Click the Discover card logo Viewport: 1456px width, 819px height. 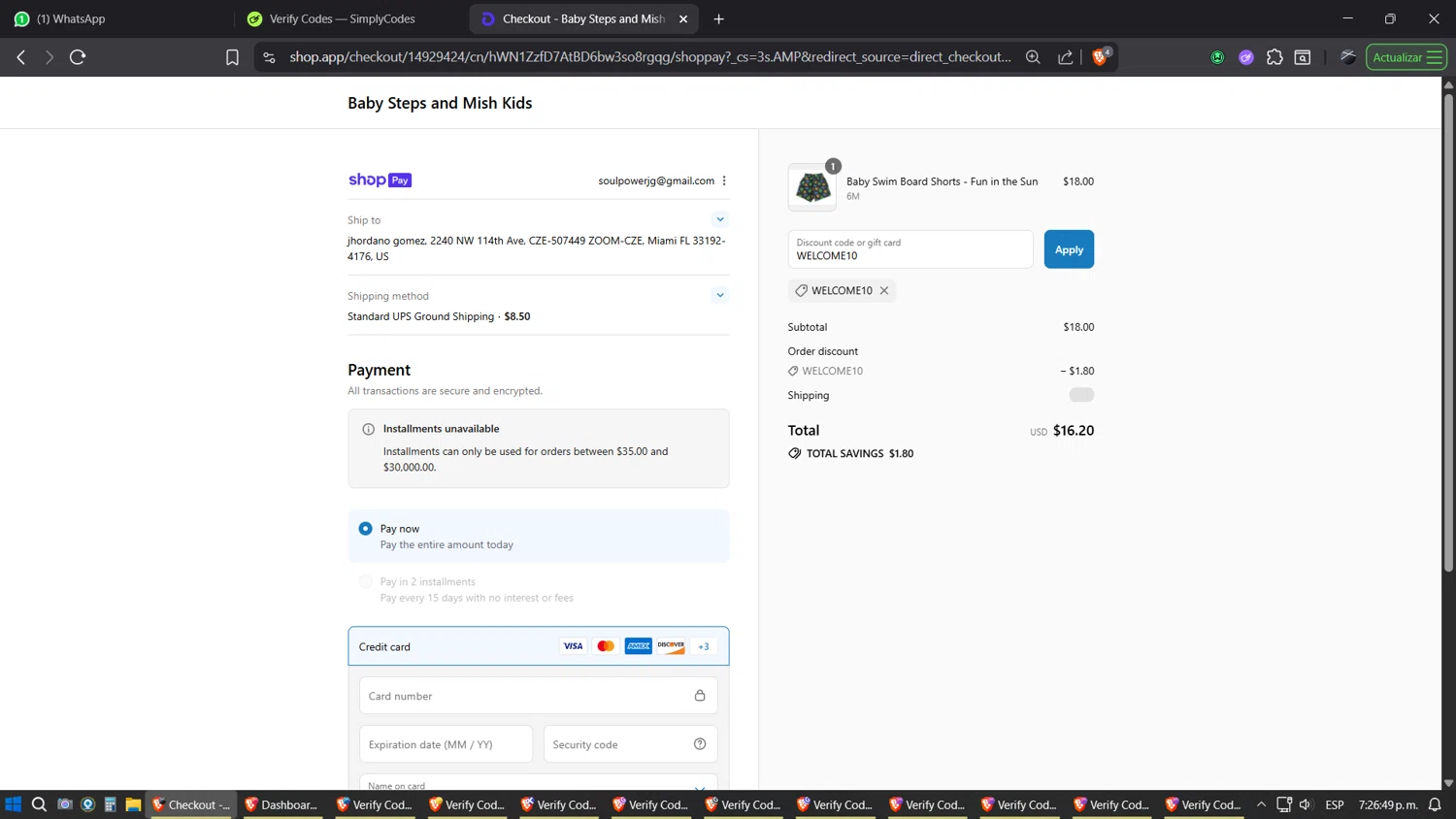click(671, 646)
